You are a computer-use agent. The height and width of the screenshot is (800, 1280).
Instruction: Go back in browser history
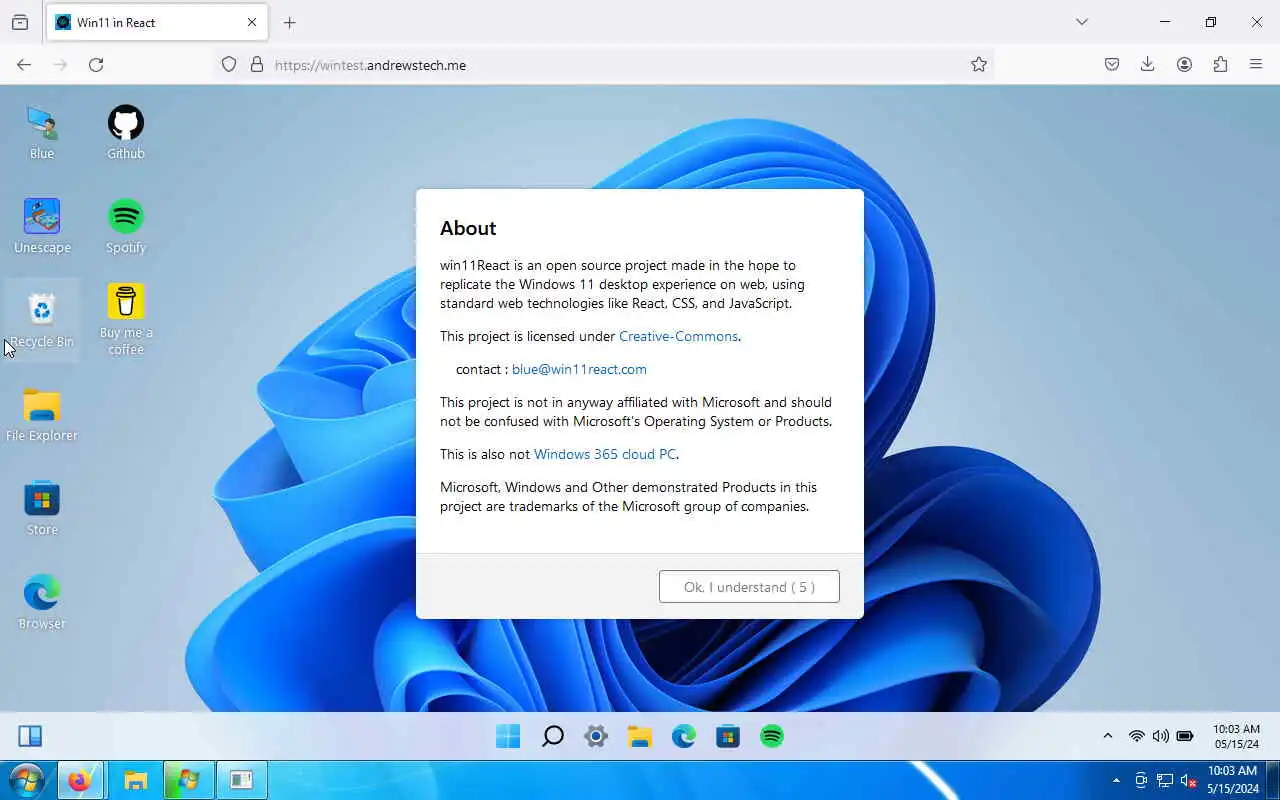(x=24, y=64)
